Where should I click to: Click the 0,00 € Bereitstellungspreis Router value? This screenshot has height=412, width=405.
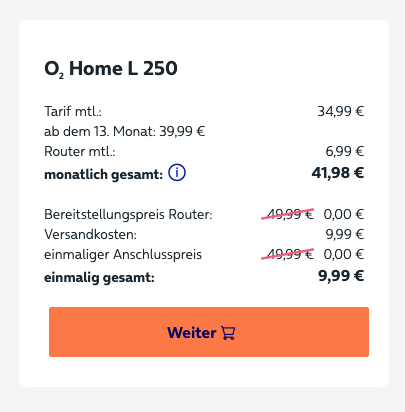tap(343, 214)
